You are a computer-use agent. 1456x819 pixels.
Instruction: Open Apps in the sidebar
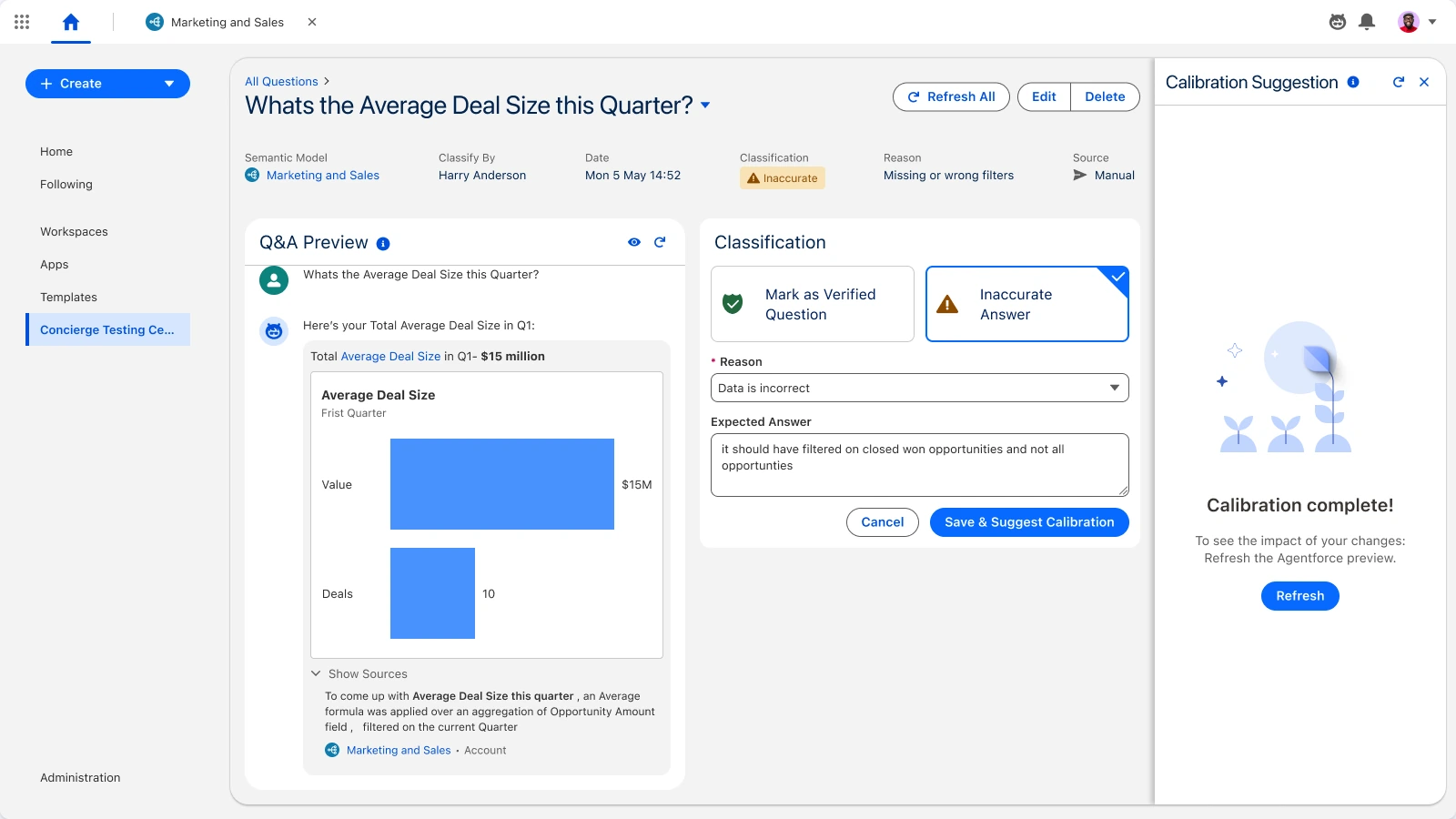[x=55, y=265]
